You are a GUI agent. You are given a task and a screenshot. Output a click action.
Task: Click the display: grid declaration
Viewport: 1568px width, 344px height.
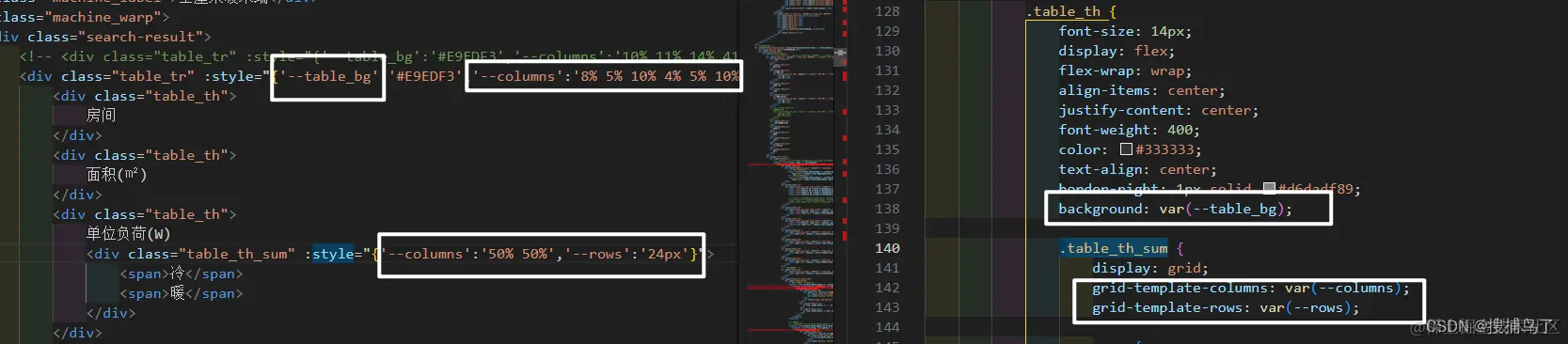1150,268
